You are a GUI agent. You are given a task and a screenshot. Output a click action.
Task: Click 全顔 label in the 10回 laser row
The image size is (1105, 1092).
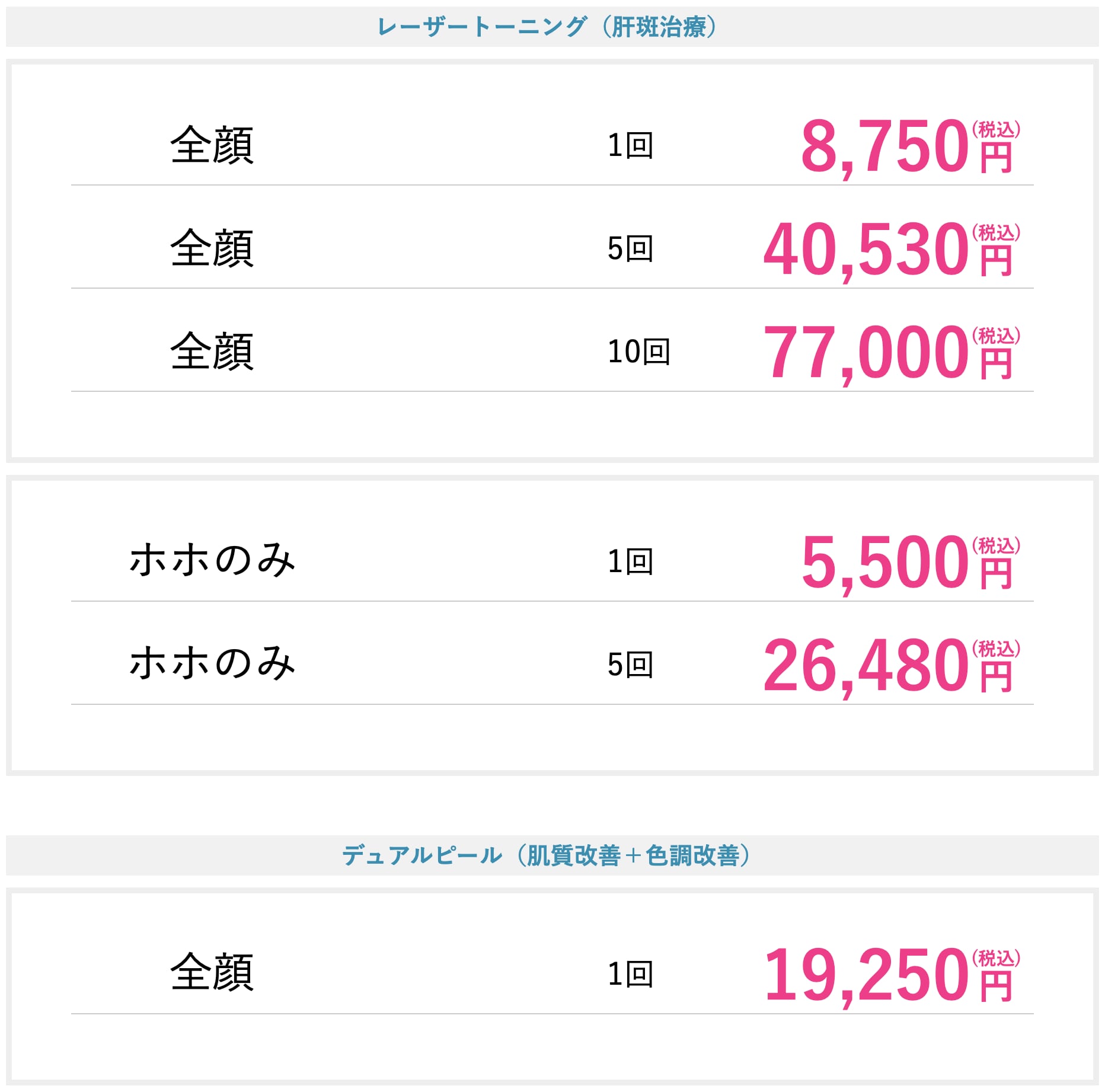[x=212, y=352]
